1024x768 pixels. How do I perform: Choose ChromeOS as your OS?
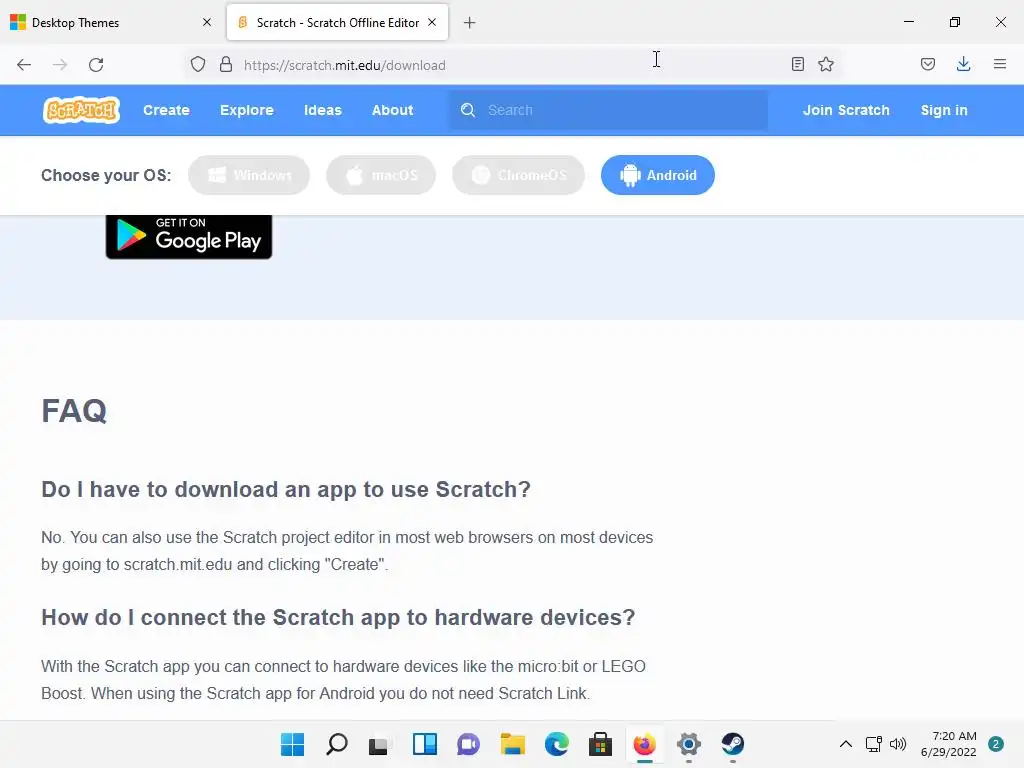tap(519, 175)
